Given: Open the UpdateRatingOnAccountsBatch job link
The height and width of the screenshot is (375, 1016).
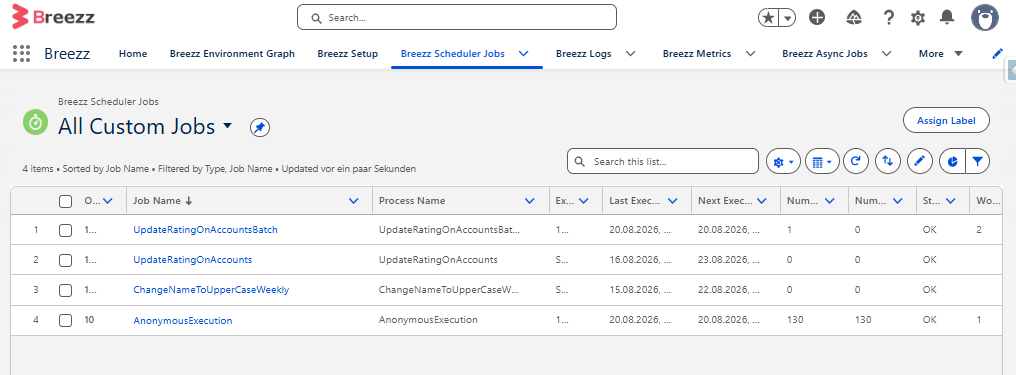Looking at the screenshot, I should click(205, 230).
